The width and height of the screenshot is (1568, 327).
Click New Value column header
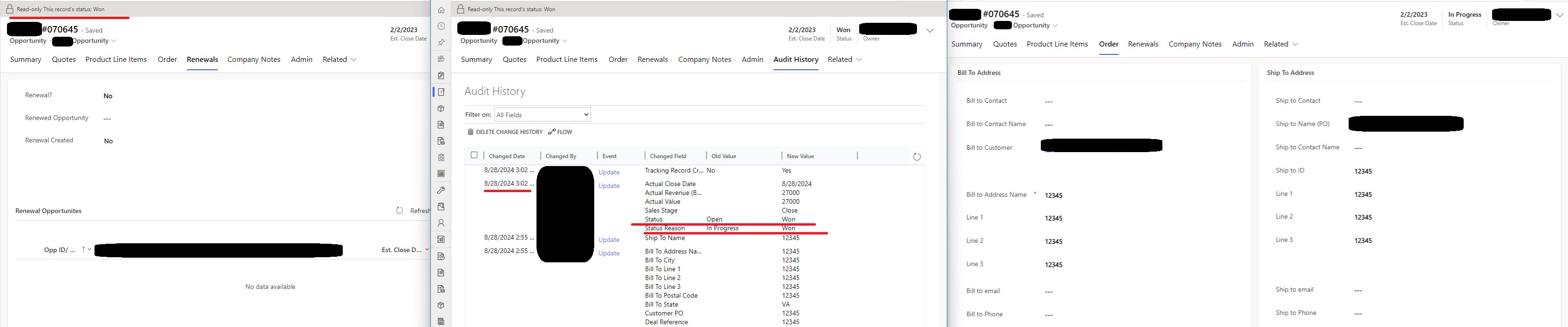pyautogui.click(x=800, y=156)
